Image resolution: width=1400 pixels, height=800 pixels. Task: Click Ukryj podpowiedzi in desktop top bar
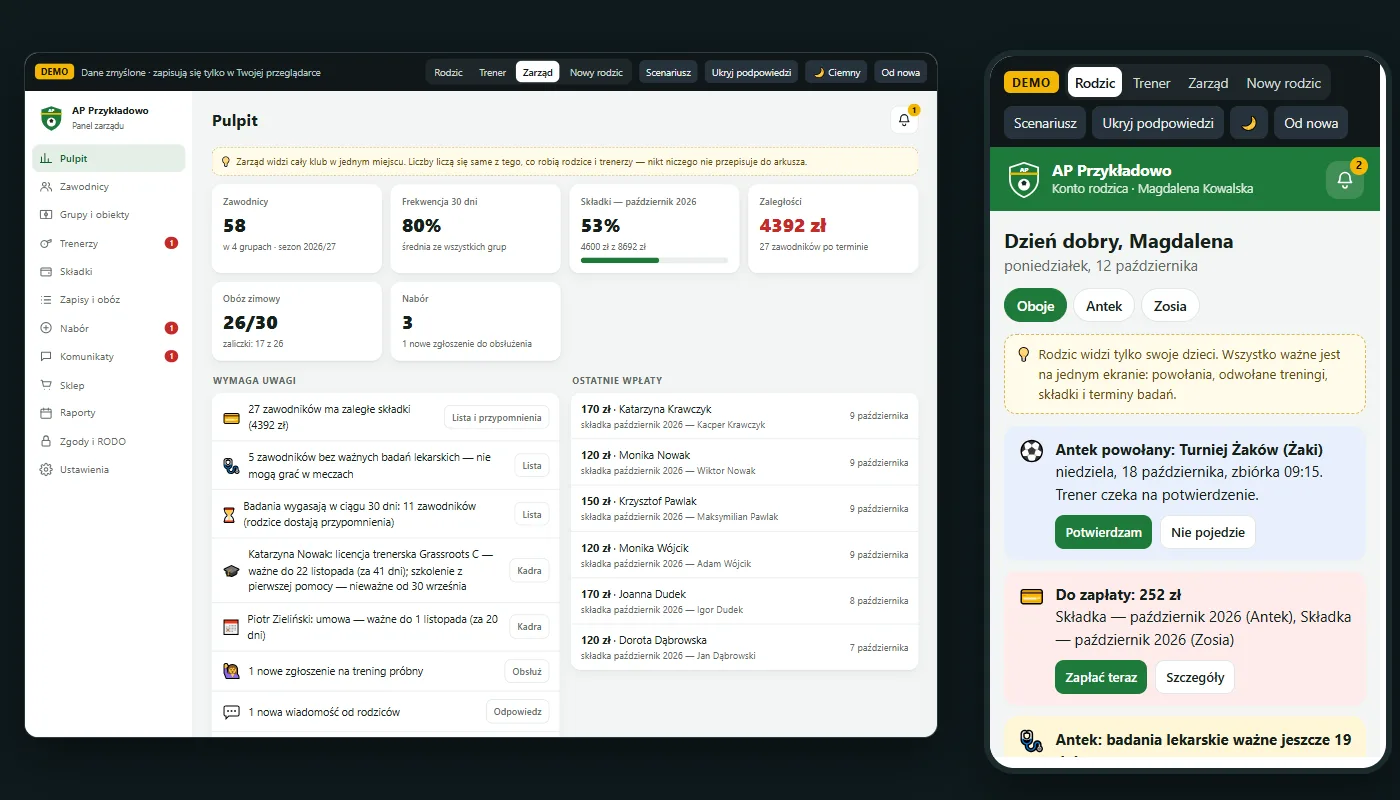tap(752, 73)
